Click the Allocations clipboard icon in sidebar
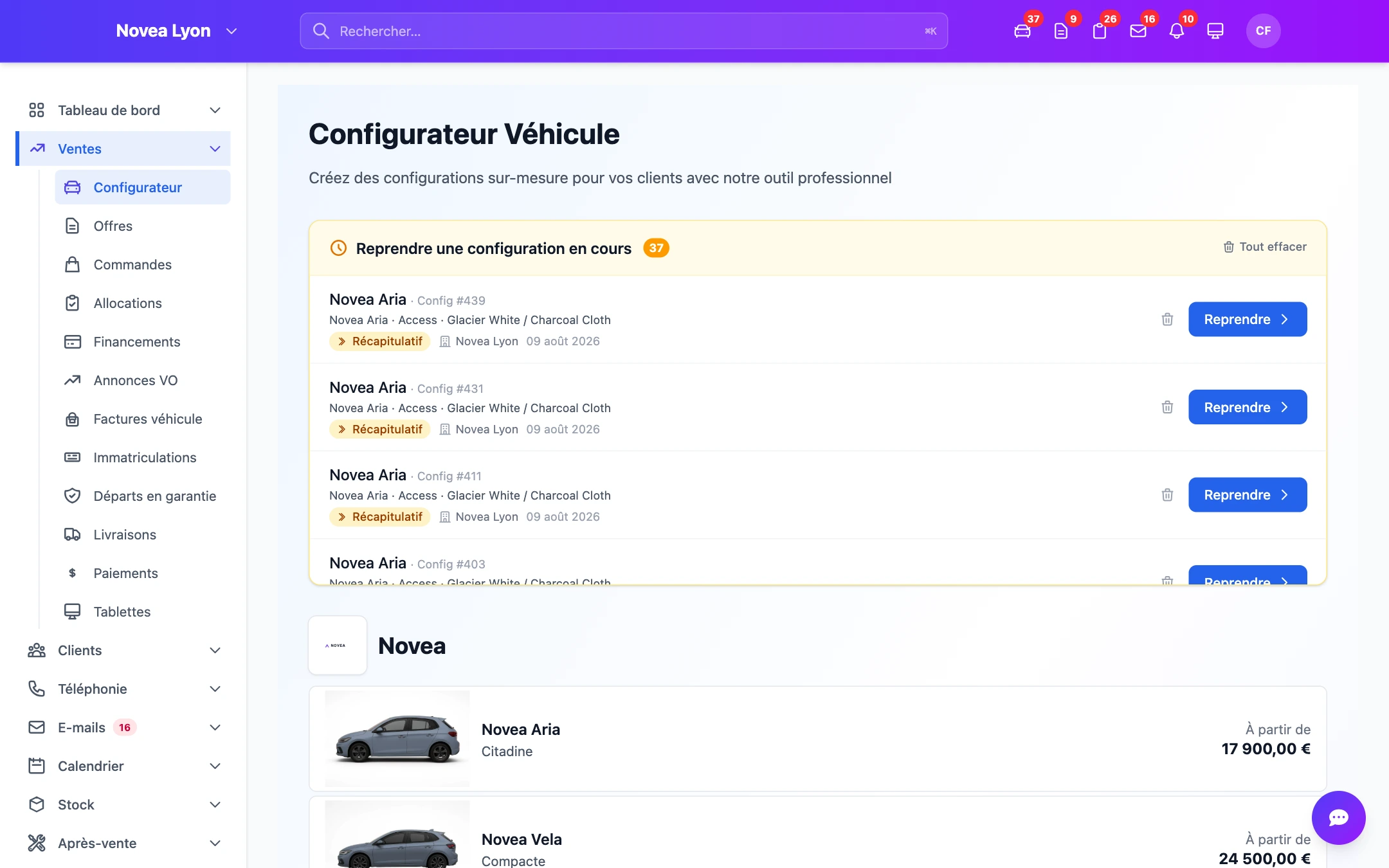This screenshot has height=868, width=1389. pos(73,303)
